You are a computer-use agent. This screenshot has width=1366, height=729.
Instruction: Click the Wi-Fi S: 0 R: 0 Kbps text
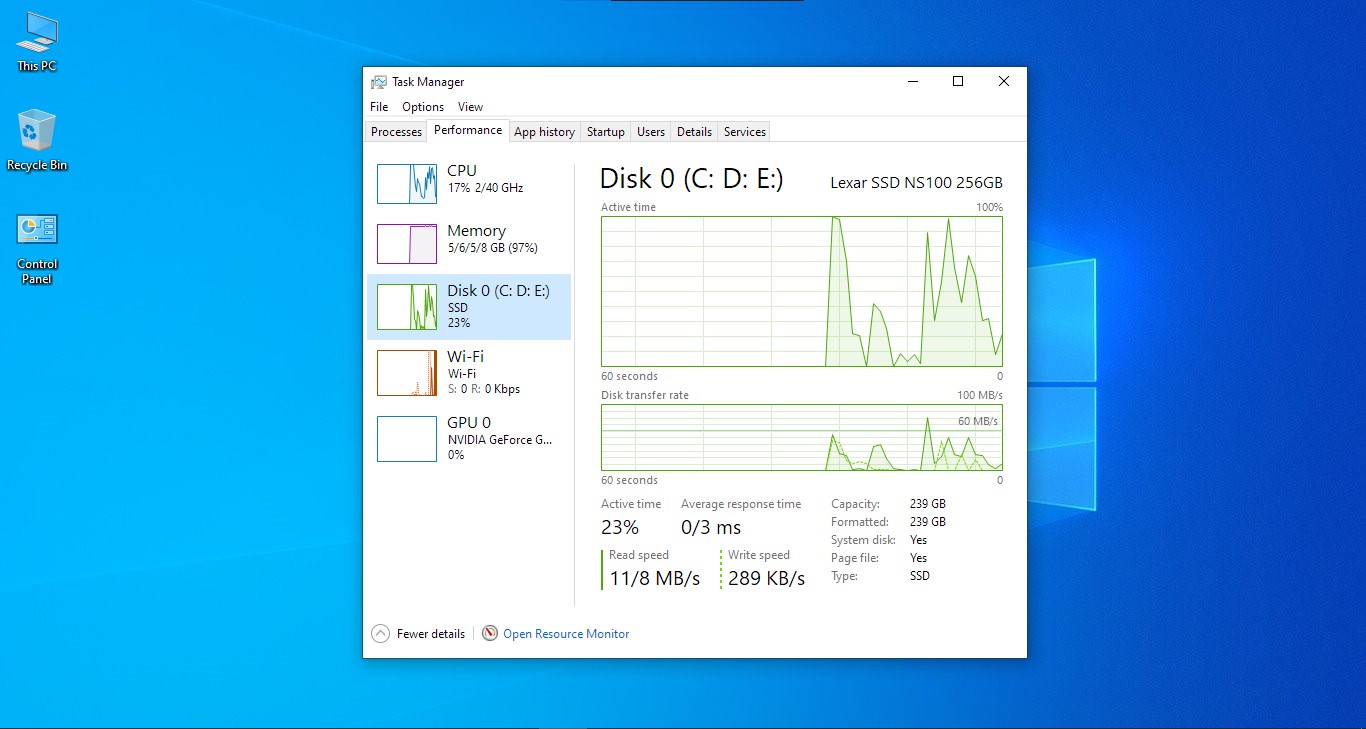tap(484, 389)
